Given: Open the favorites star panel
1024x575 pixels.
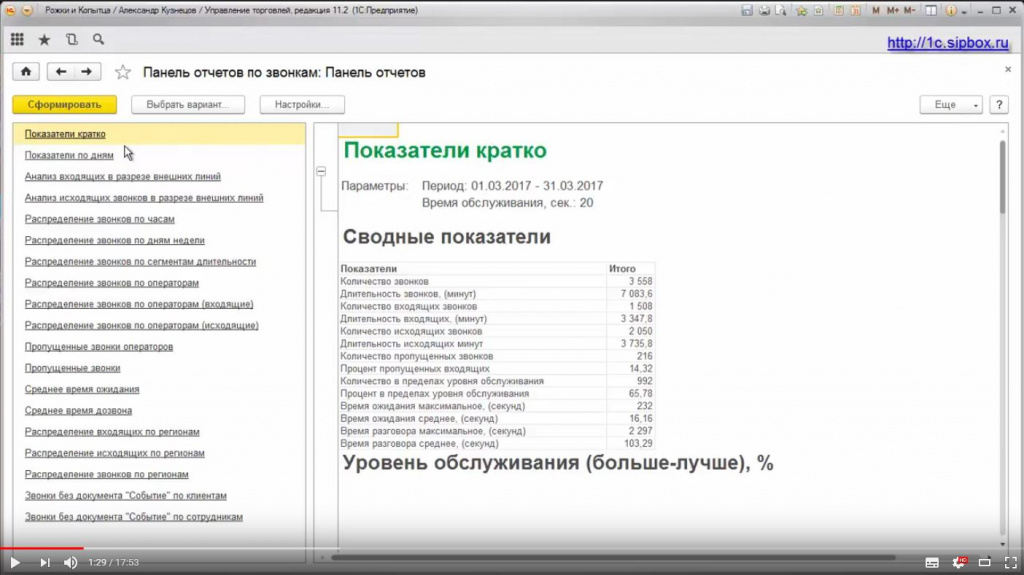Looking at the screenshot, I should pyautogui.click(x=44, y=40).
